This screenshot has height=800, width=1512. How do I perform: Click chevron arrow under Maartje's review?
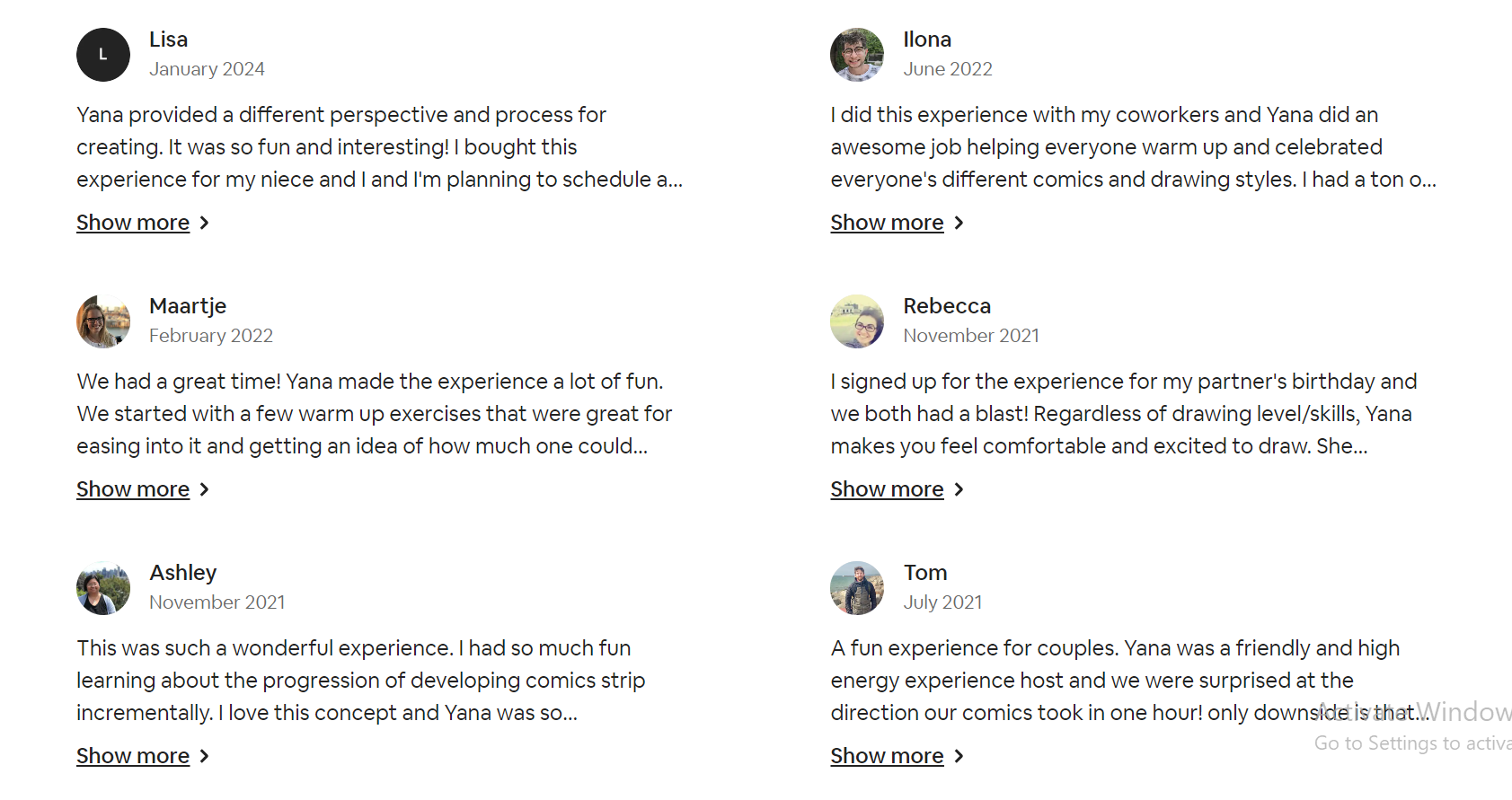click(205, 489)
